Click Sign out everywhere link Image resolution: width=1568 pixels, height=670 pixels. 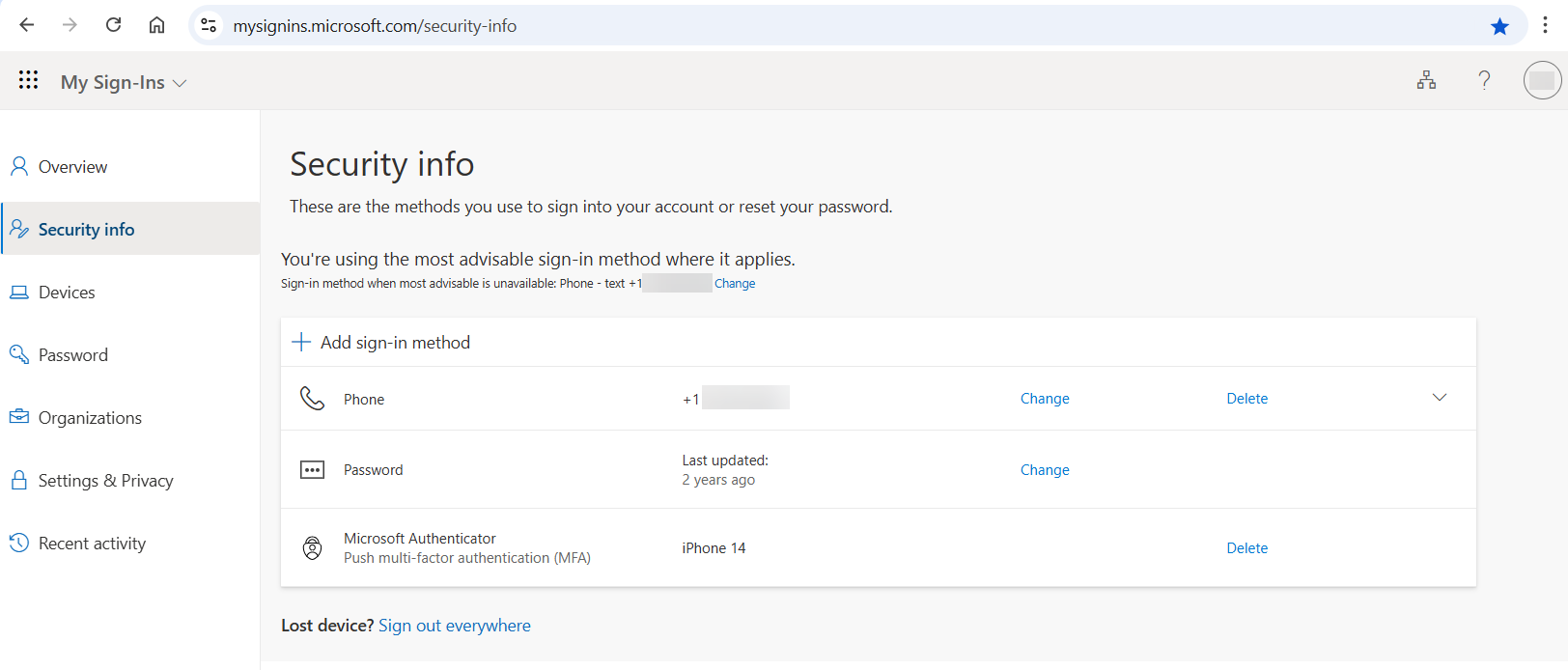coord(455,626)
